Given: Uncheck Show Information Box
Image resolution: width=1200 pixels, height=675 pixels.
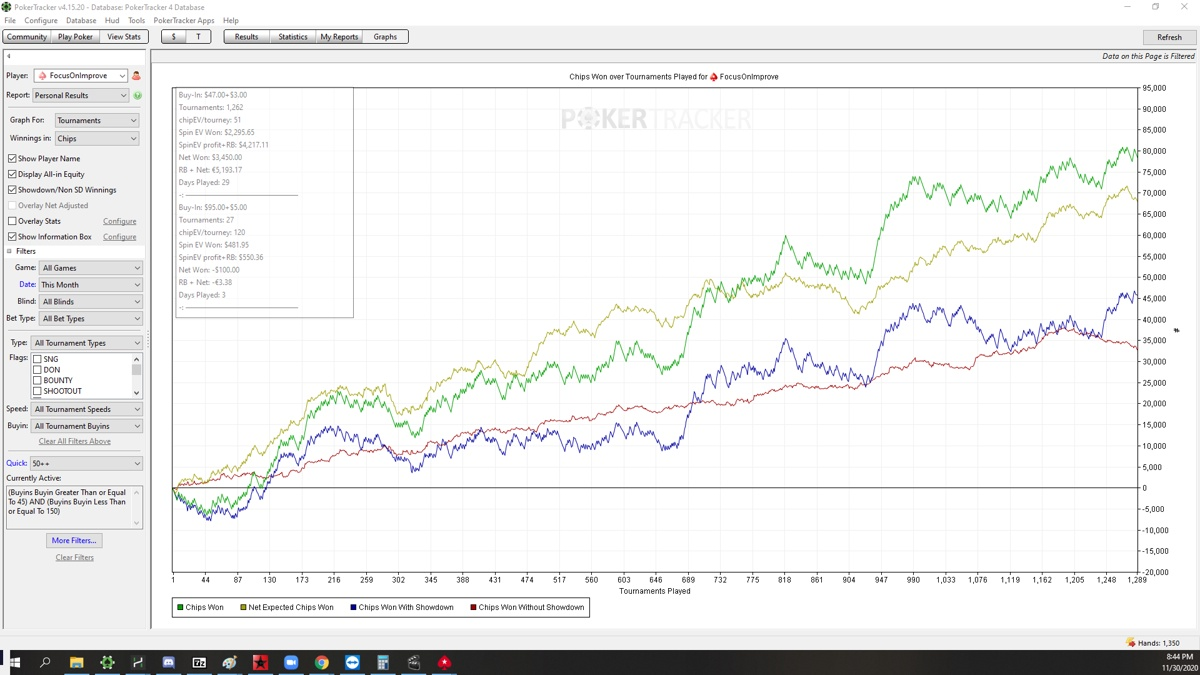Looking at the screenshot, I should tap(12, 237).
